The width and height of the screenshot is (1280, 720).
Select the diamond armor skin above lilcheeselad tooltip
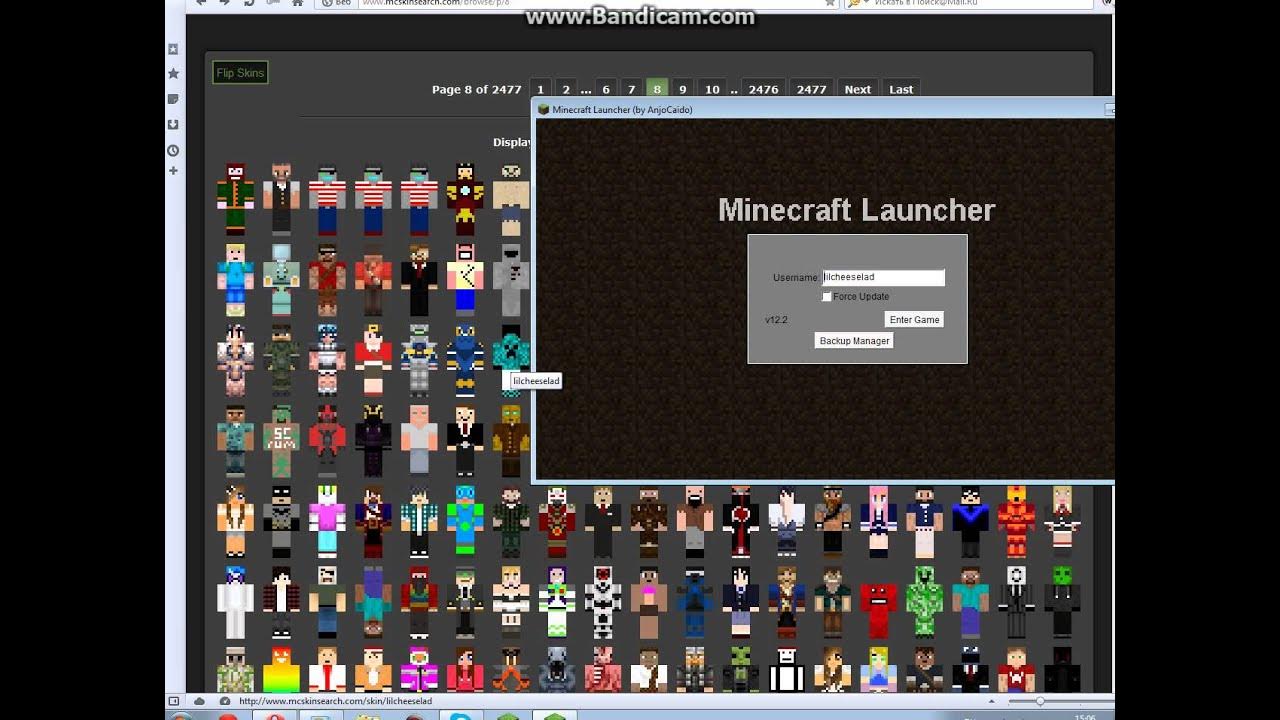point(510,350)
